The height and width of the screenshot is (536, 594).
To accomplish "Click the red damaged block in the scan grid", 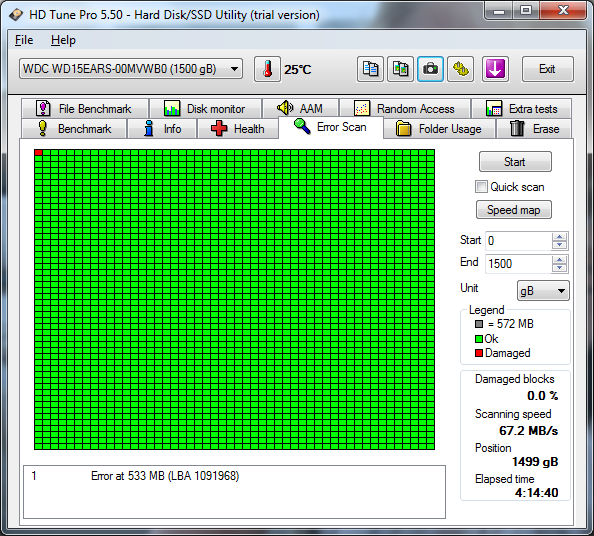I will click(x=38, y=152).
